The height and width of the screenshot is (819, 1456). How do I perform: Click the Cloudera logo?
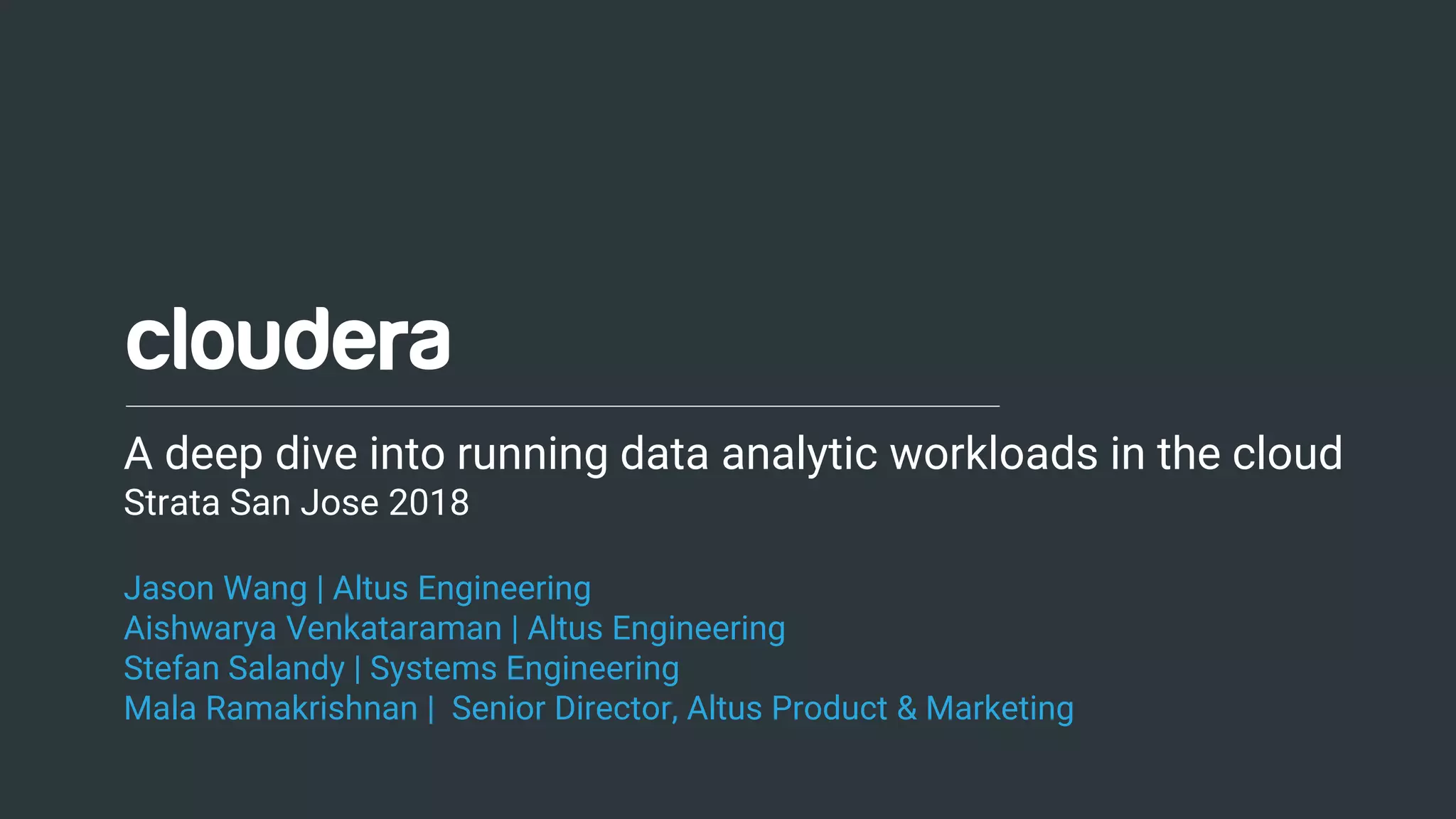(x=288, y=338)
